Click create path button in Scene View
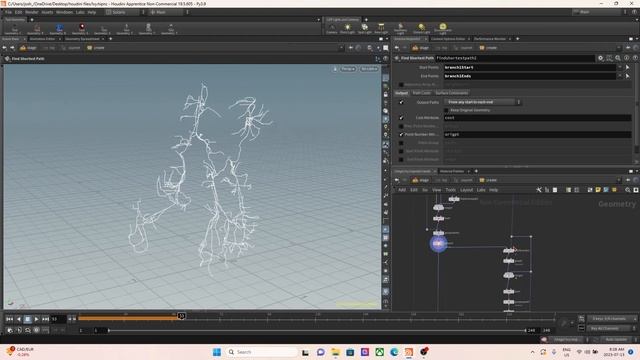640x360 pixels. coord(96,48)
